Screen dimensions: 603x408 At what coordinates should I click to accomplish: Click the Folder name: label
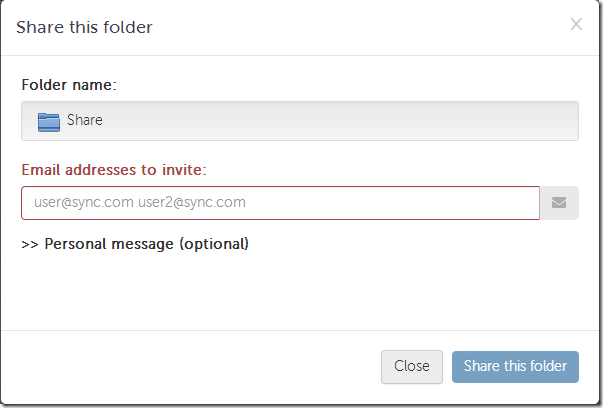point(69,85)
